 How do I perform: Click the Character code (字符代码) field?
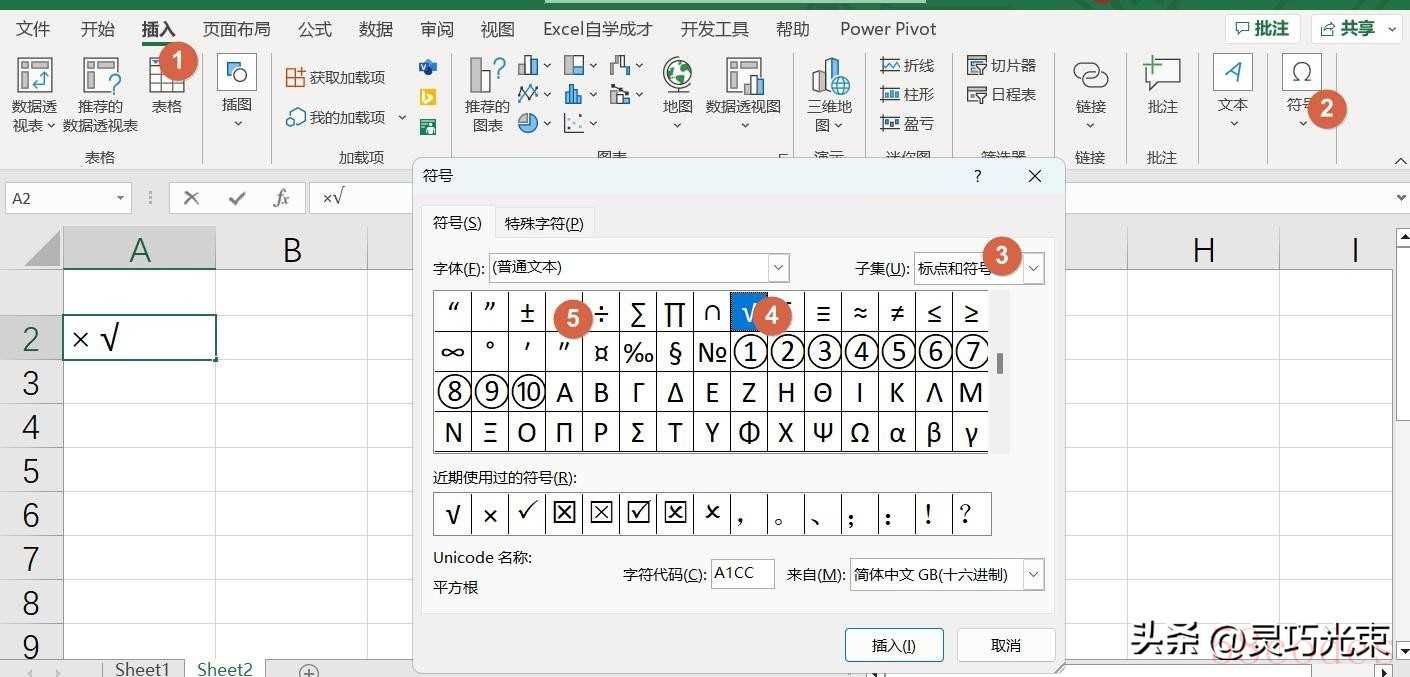(742, 574)
